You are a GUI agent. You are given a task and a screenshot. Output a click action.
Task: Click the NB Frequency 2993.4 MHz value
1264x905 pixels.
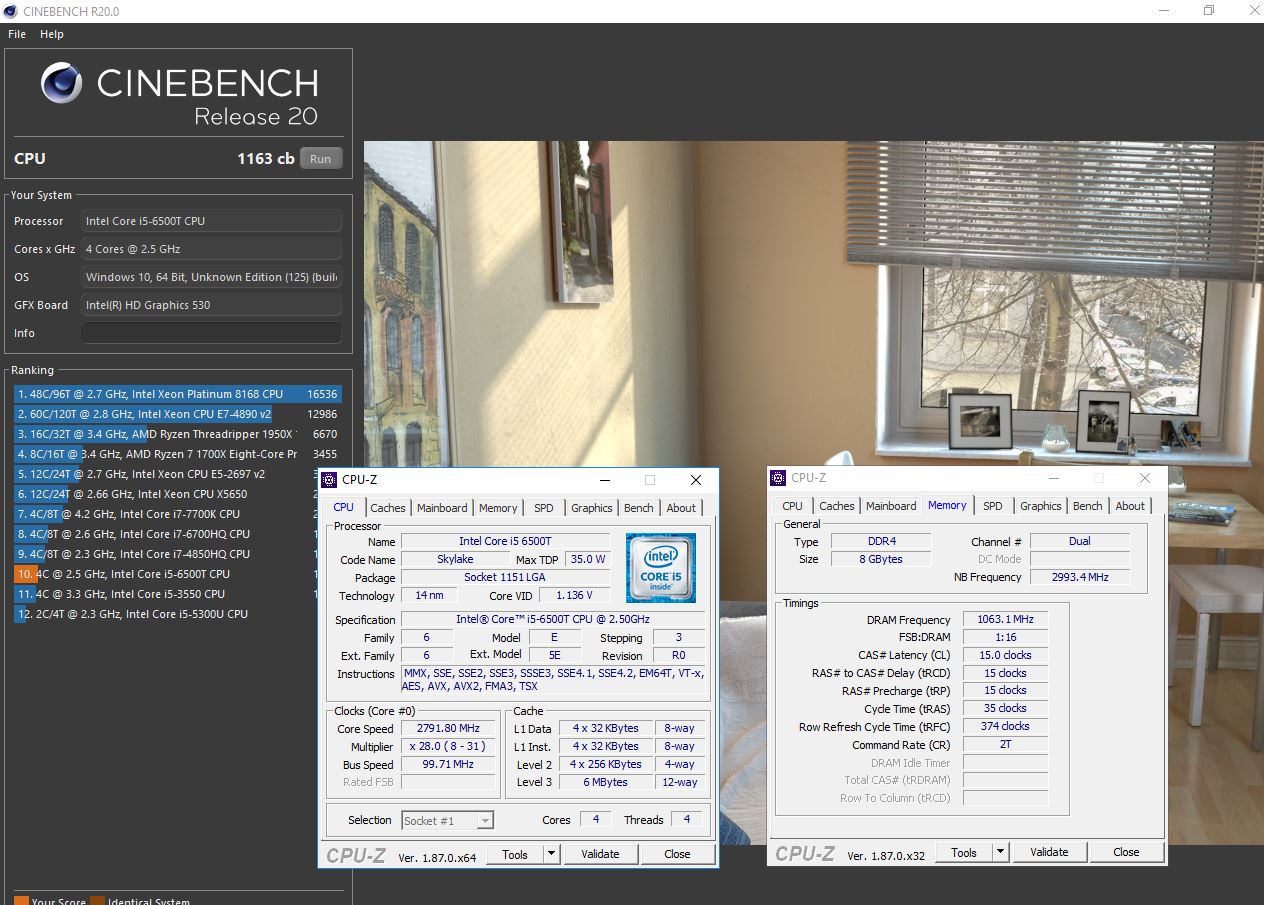1080,577
